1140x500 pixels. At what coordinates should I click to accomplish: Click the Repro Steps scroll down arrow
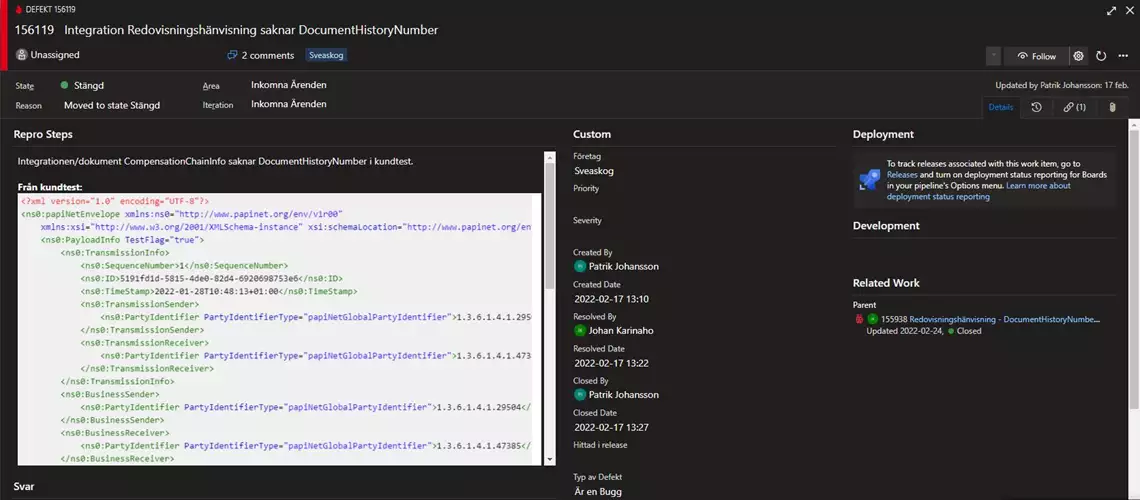point(550,459)
